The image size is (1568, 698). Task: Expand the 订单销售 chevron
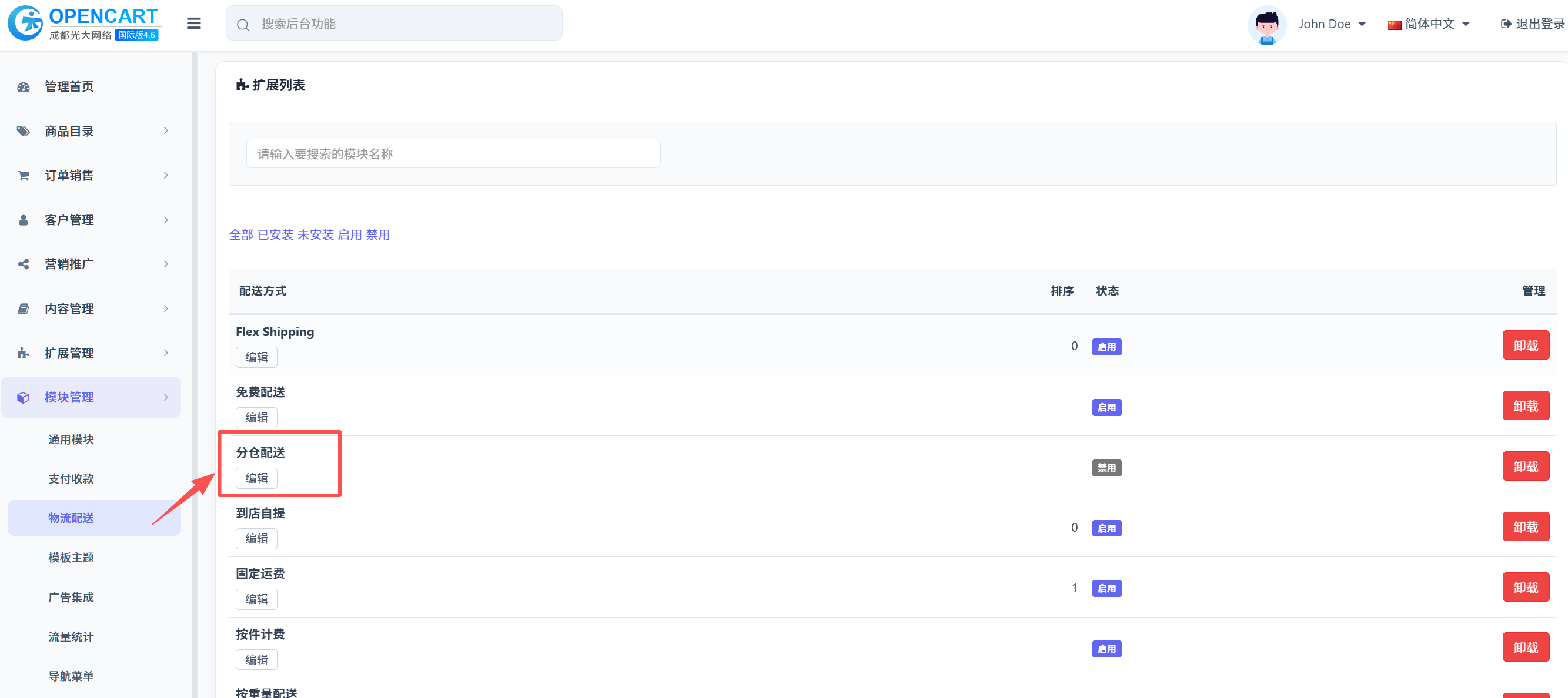tap(166, 175)
